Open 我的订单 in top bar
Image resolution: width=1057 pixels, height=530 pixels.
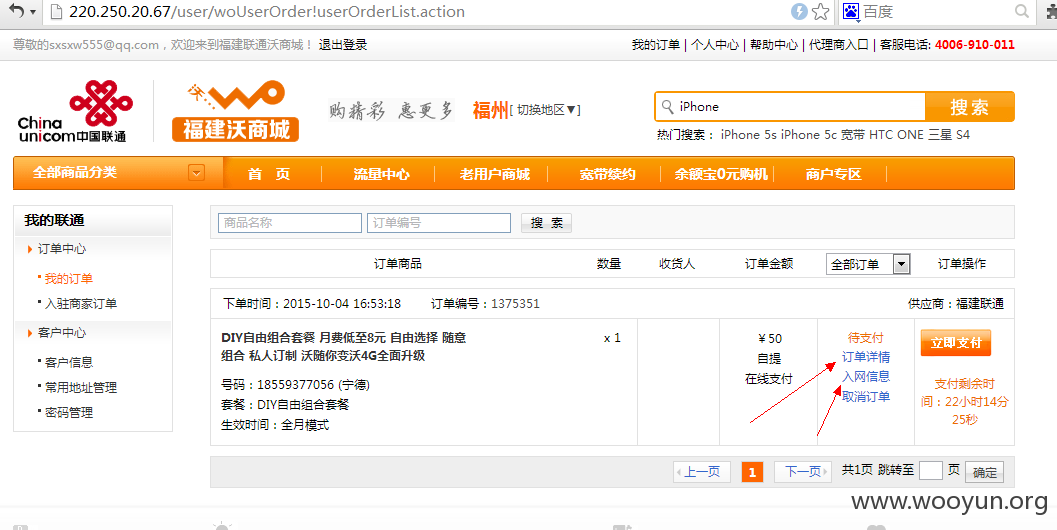coord(655,45)
